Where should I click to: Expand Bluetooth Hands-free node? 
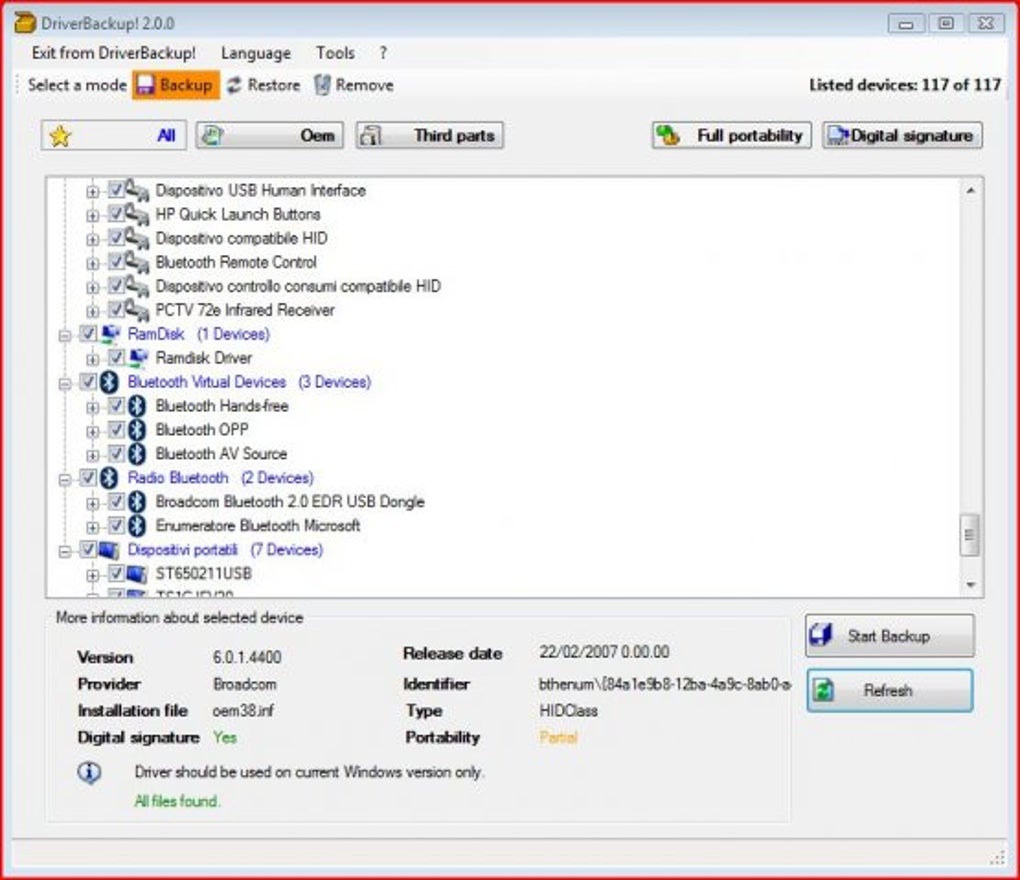click(x=92, y=408)
